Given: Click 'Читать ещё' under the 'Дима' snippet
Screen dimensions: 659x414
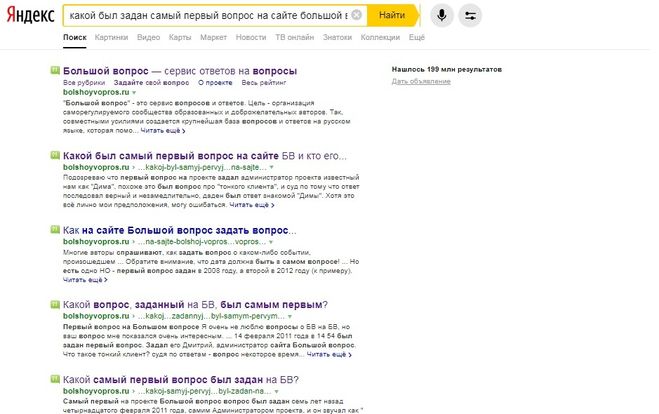Looking at the screenshot, I should (252, 205).
